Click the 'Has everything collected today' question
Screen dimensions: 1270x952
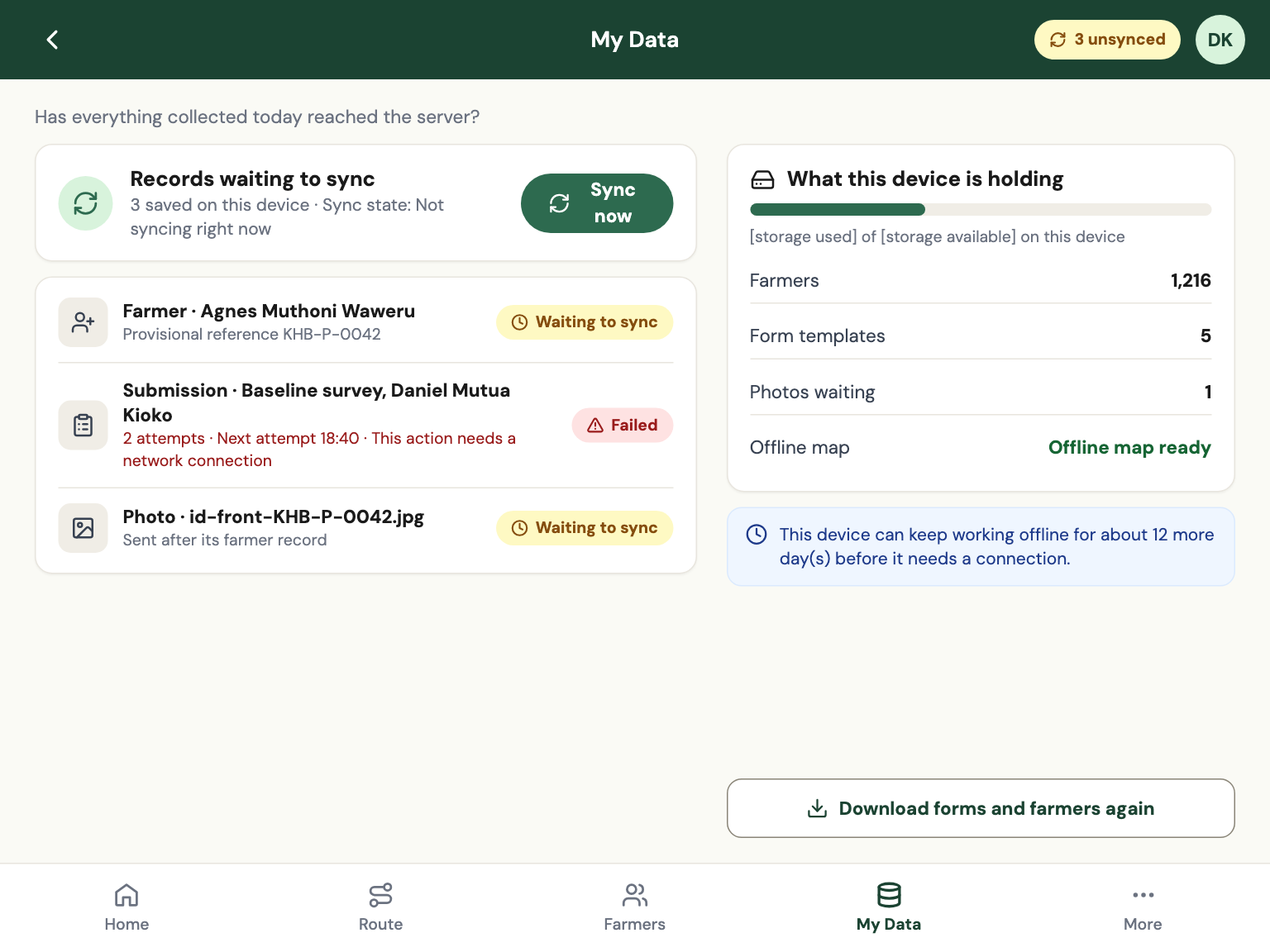pyautogui.click(x=257, y=117)
